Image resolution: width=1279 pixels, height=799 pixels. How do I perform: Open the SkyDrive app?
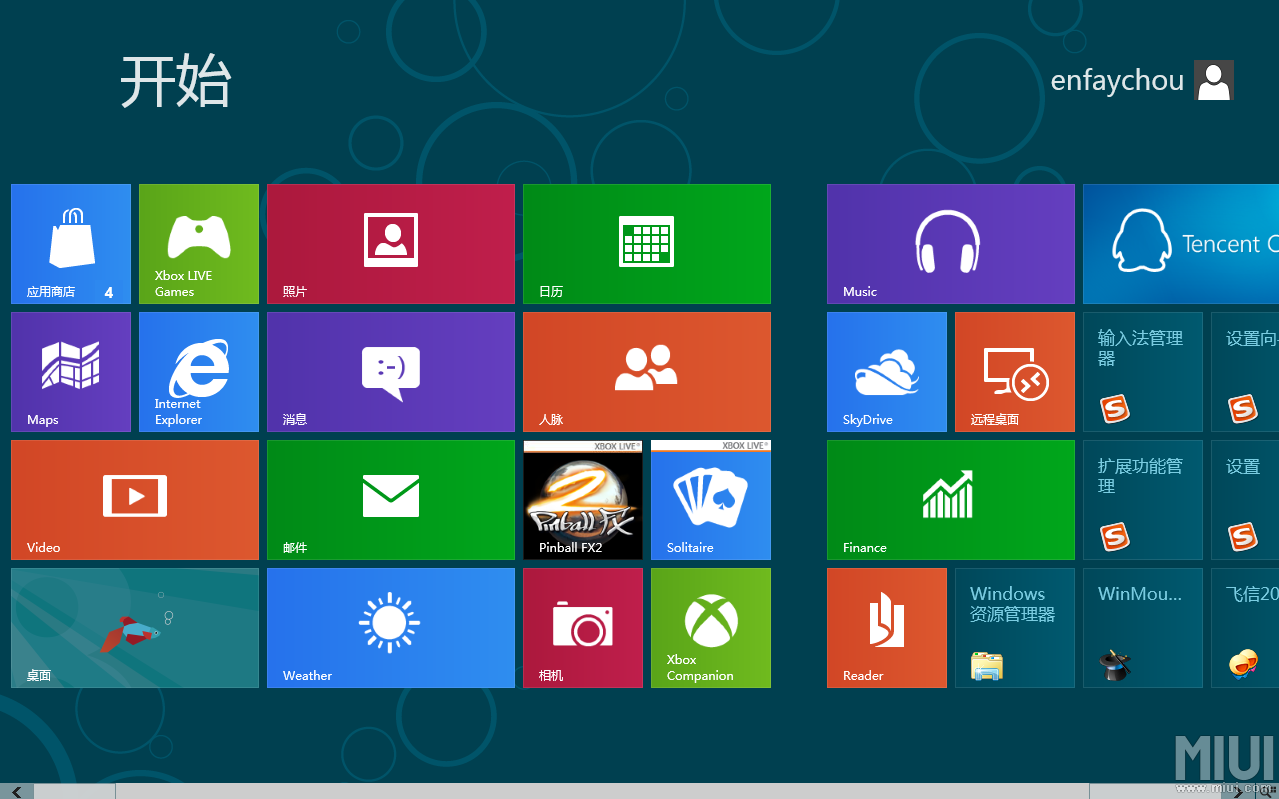[x=886, y=371]
